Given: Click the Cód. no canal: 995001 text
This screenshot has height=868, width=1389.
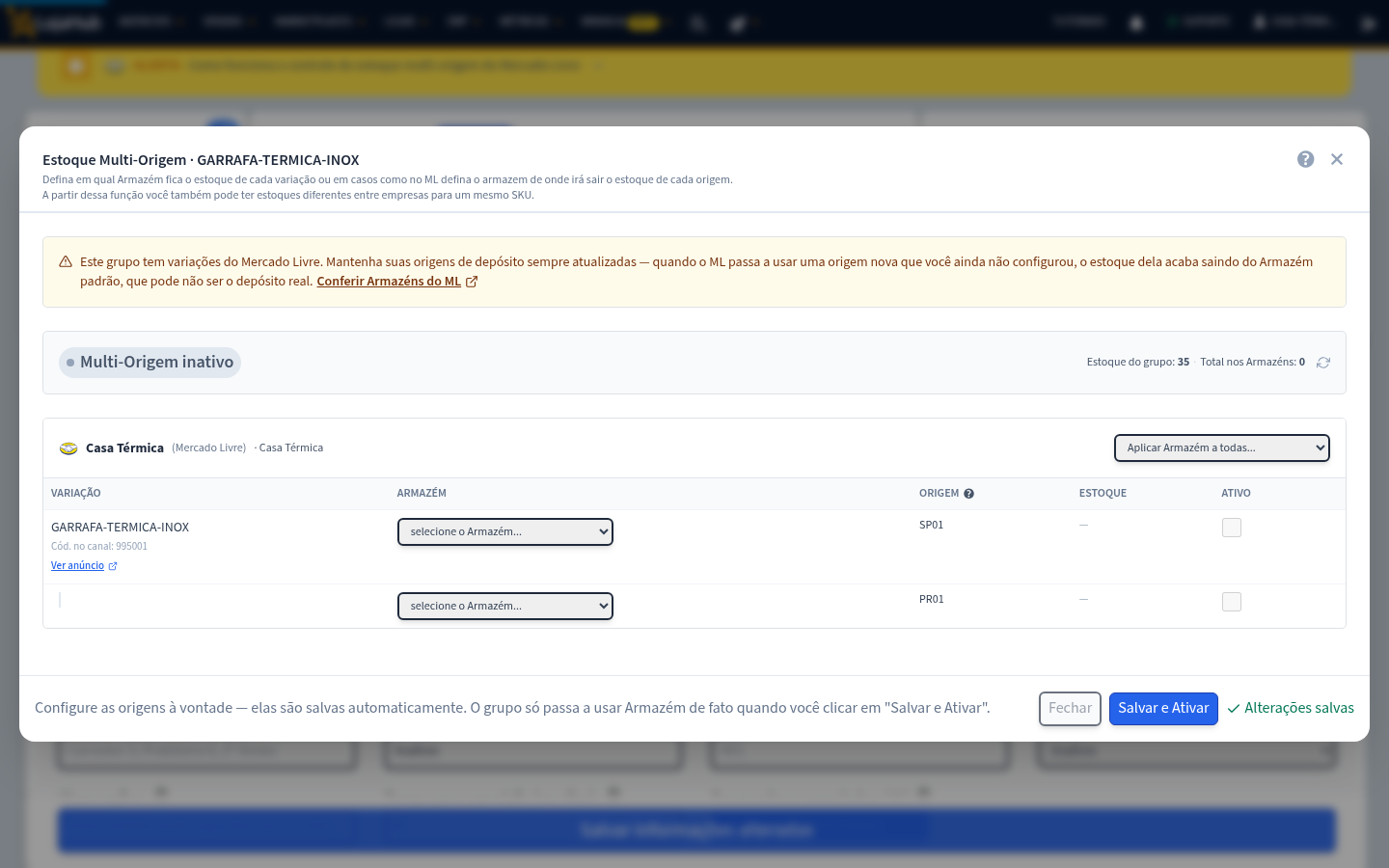Looking at the screenshot, I should (99, 547).
